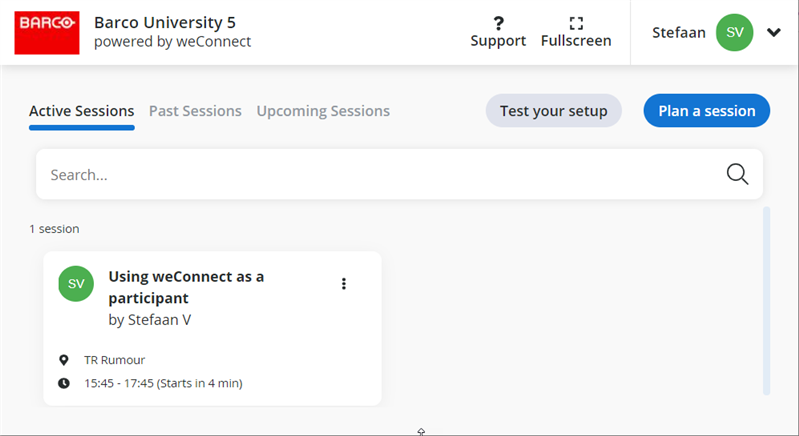The width and height of the screenshot is (799, 436).
Task: Switch to the Active Sessions tab
Action: tap(81, 111)
